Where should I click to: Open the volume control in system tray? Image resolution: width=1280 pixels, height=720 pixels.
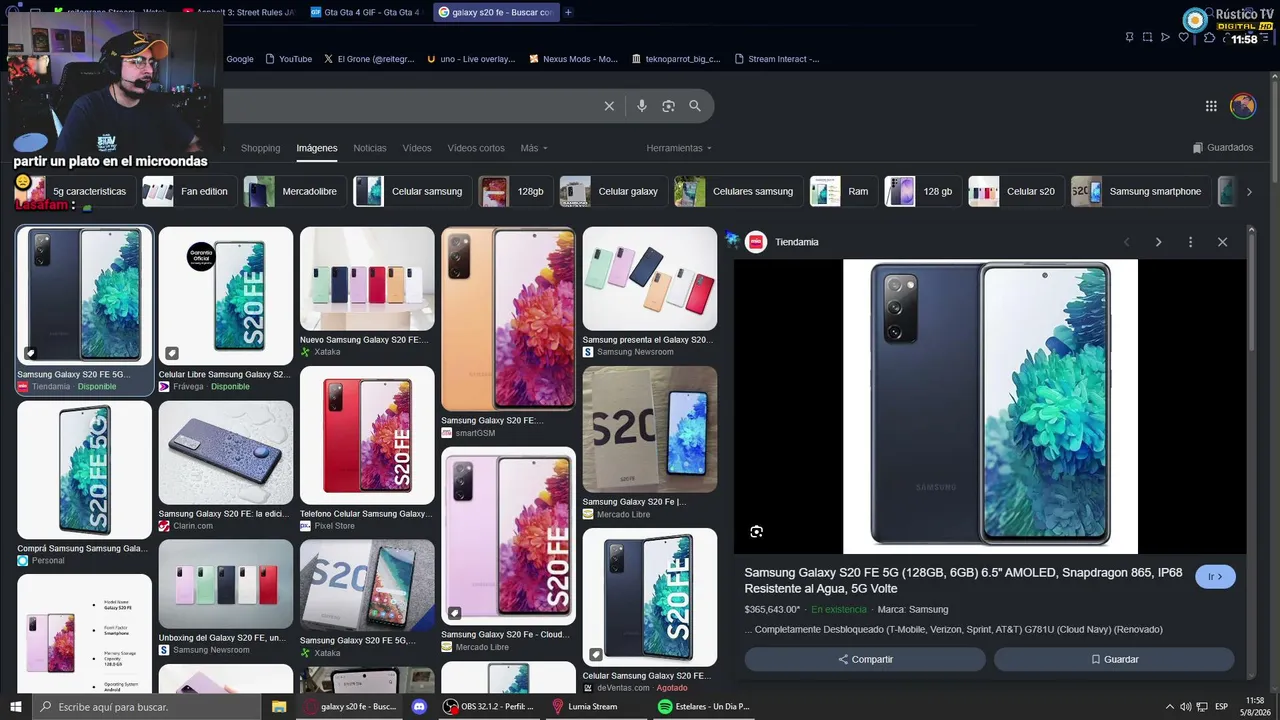click(x=1185, y=707)
